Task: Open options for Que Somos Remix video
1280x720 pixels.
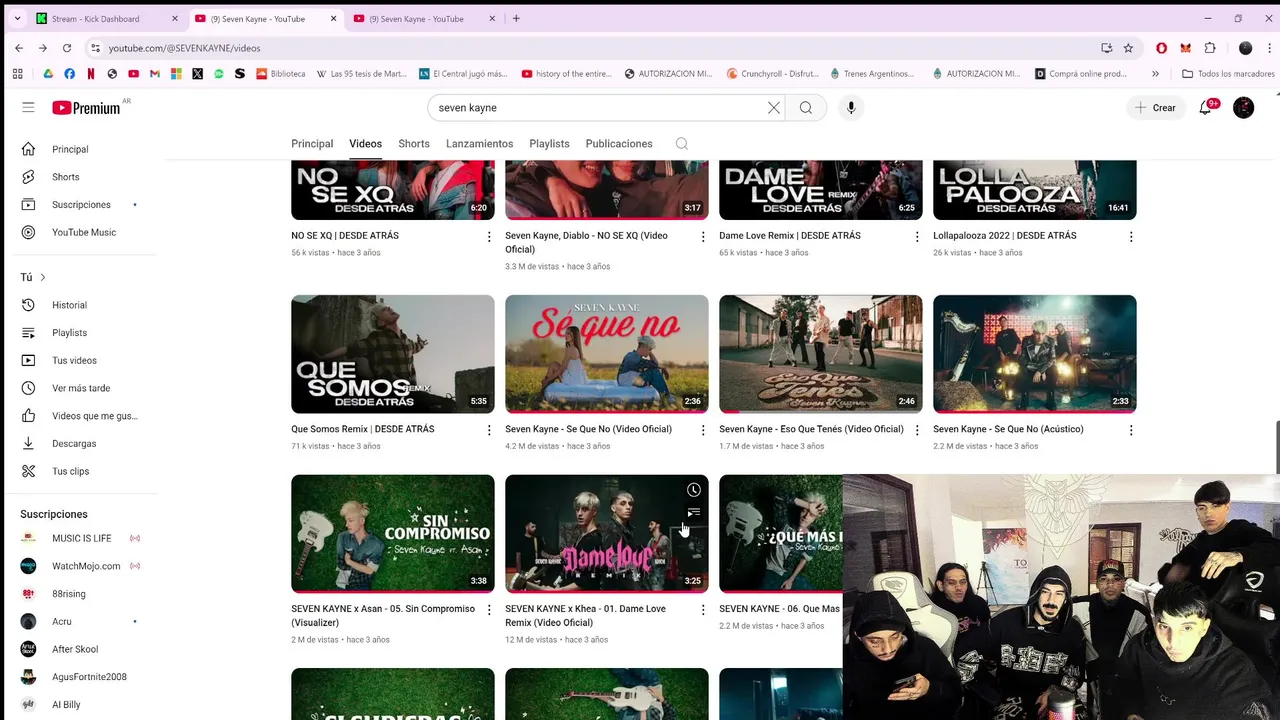Action: click(x=489, y=430)
